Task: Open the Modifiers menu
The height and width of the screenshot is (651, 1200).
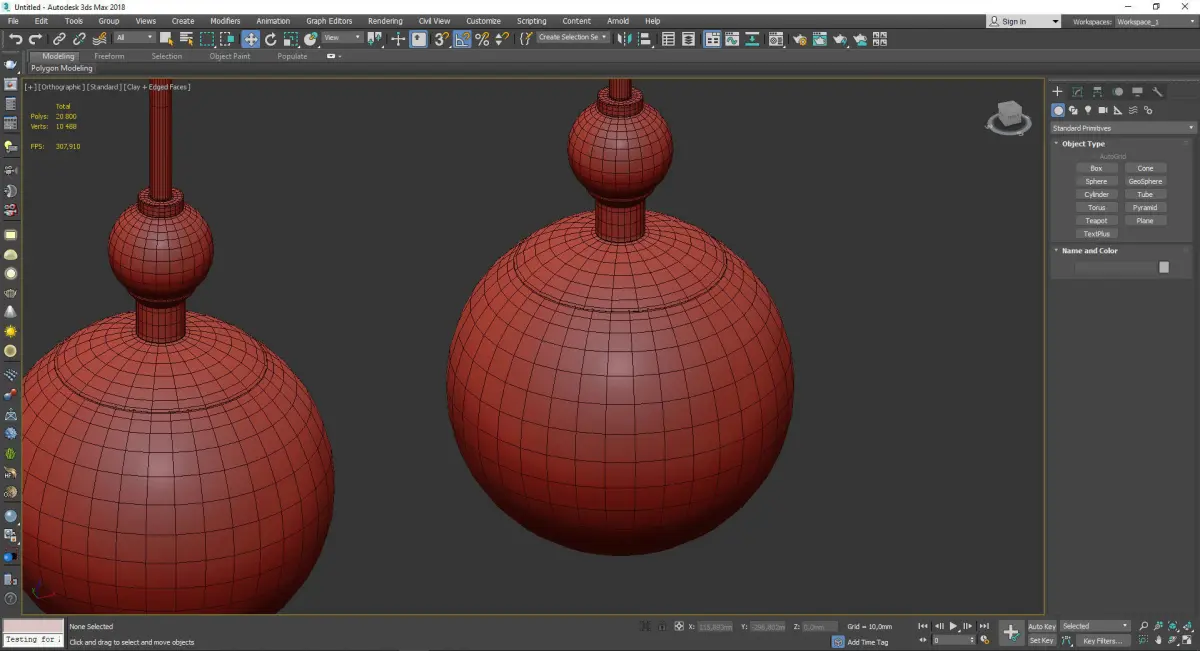Action: coord(225,21)
